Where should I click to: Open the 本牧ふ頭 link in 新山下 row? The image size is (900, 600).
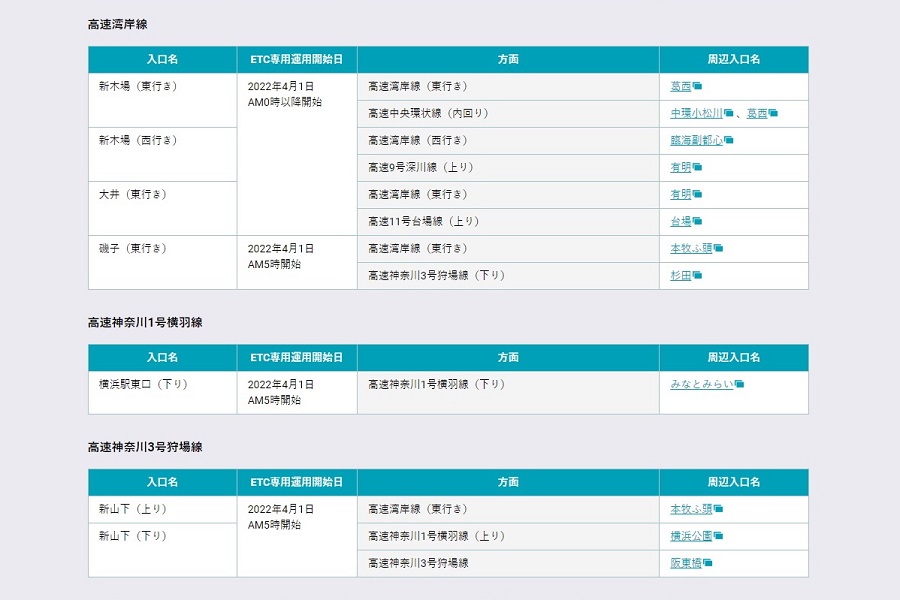click(x=692, y=509)
